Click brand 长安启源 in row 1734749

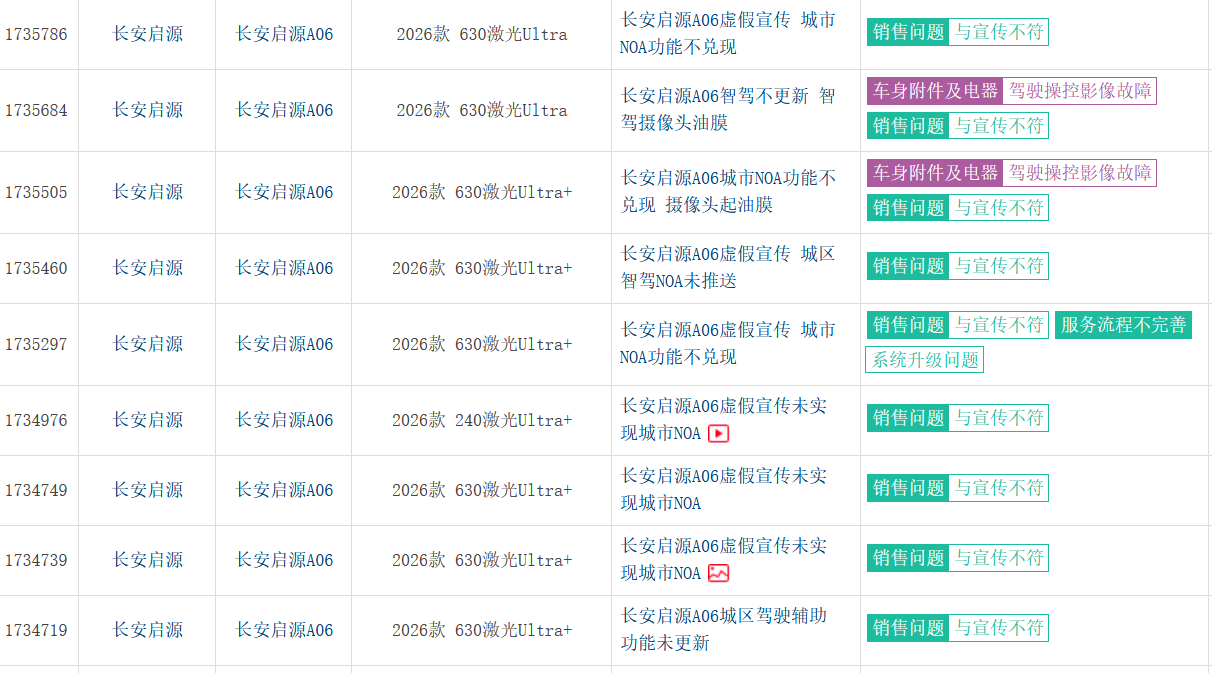point(148,490)
